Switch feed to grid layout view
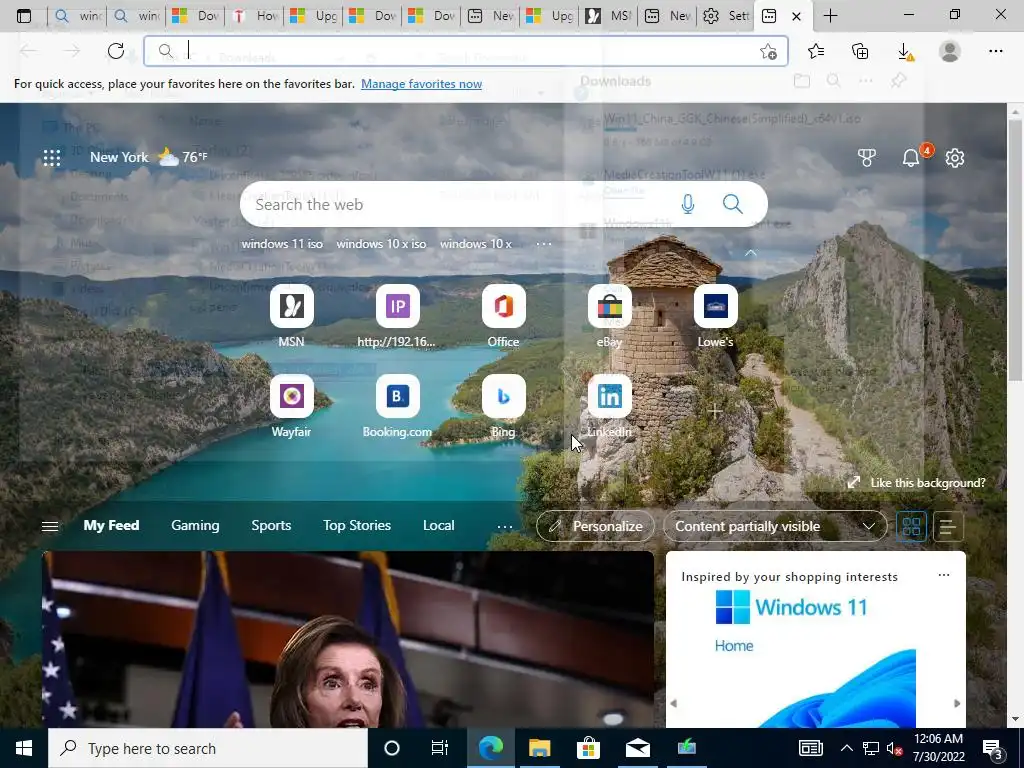 coord(911,526)
